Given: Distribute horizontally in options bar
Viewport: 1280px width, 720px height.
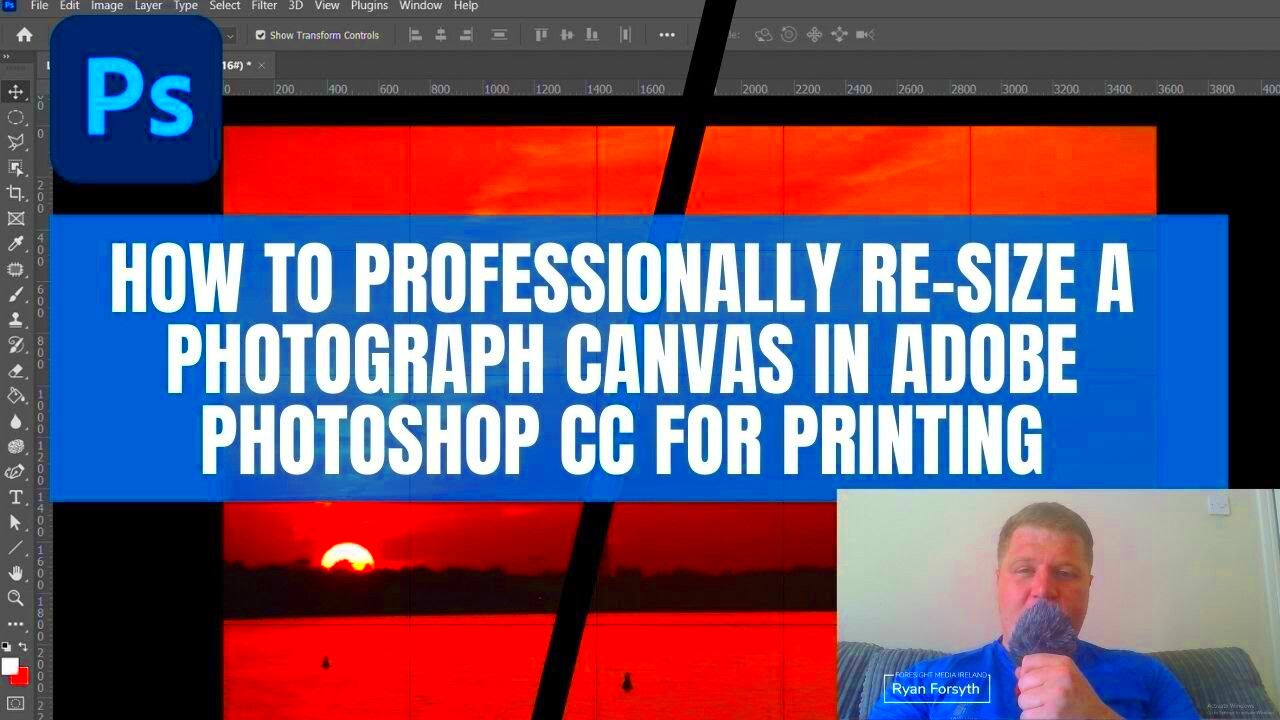Looking at the screenshot, I should coord(625,35).
